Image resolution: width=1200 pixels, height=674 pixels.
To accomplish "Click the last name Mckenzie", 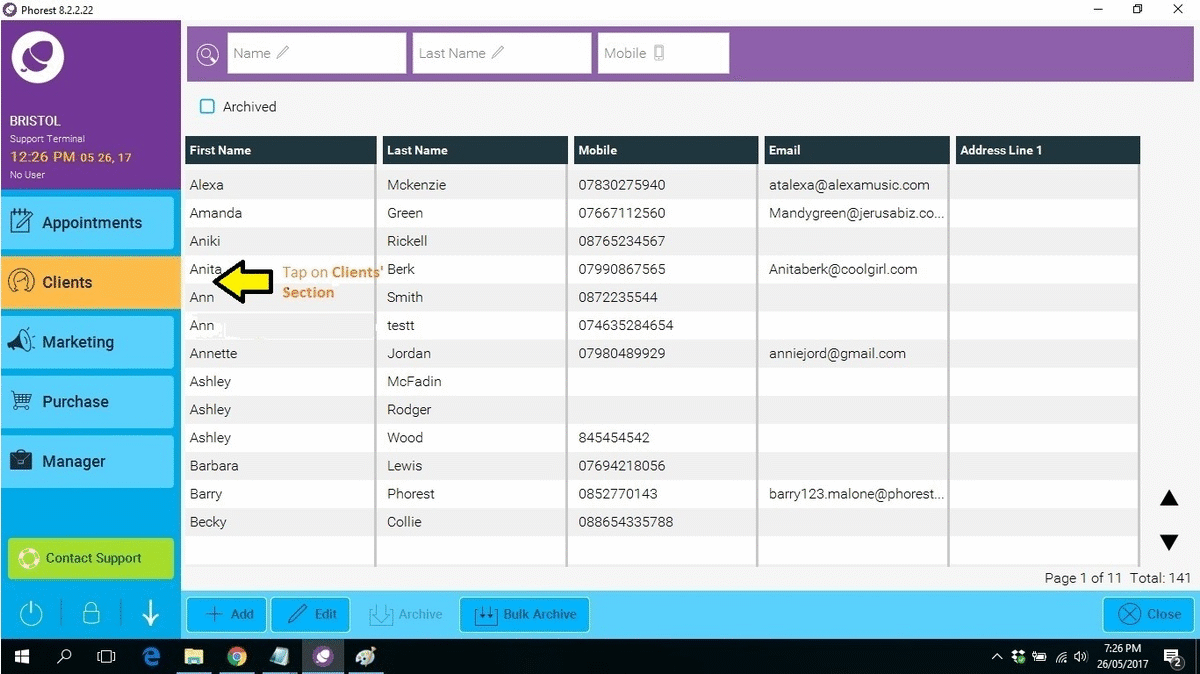I will (x=417, y=185).
